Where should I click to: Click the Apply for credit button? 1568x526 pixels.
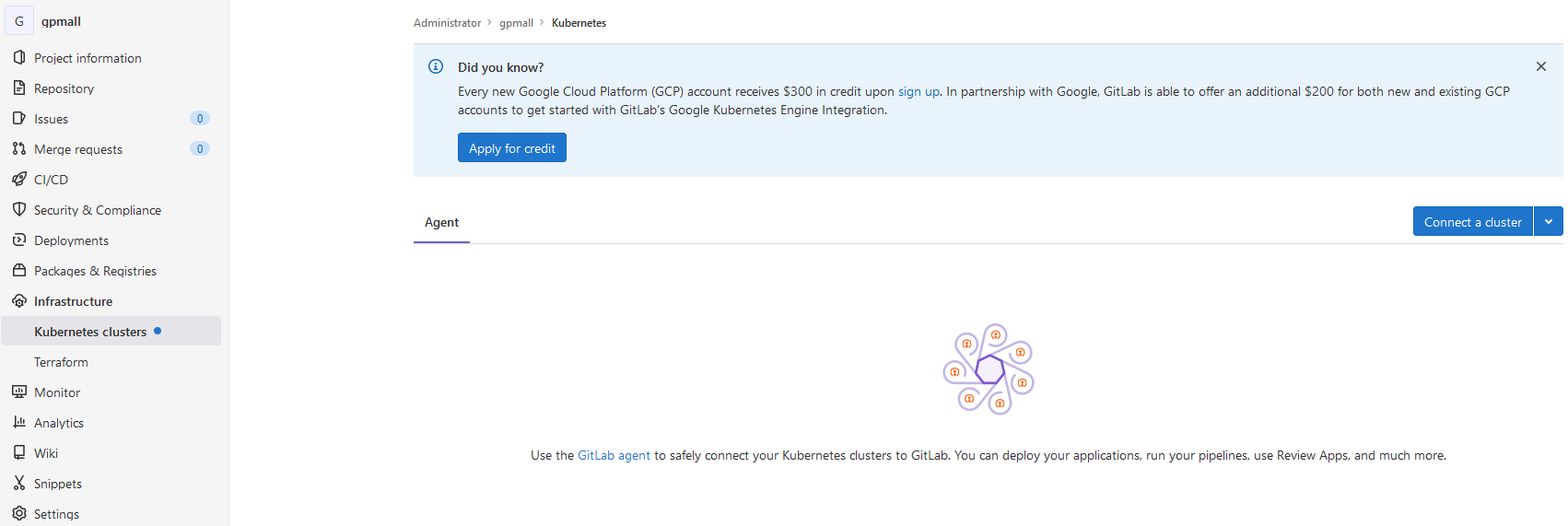point(512,147)
